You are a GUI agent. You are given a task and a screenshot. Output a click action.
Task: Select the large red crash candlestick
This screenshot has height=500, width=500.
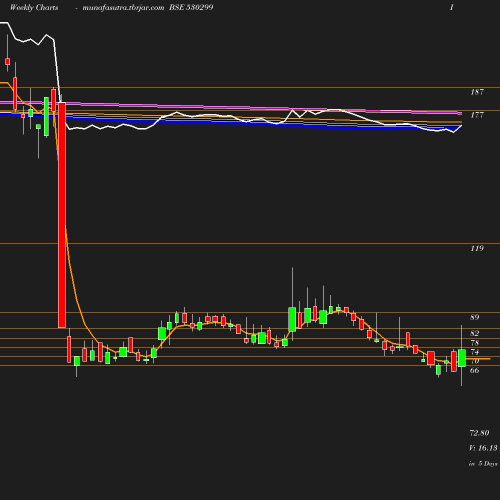62,215
